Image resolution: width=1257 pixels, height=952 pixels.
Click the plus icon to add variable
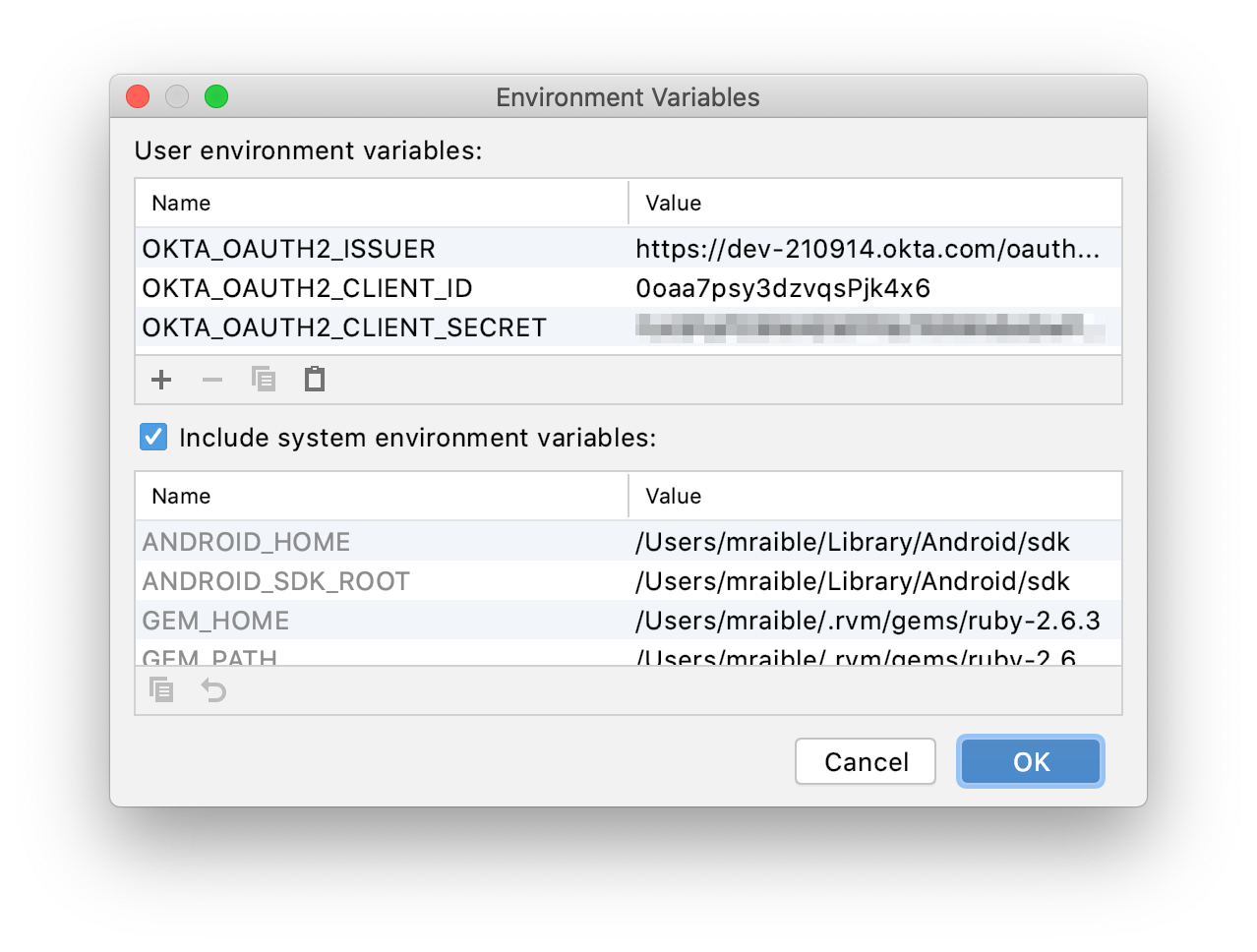coord(161,380)
